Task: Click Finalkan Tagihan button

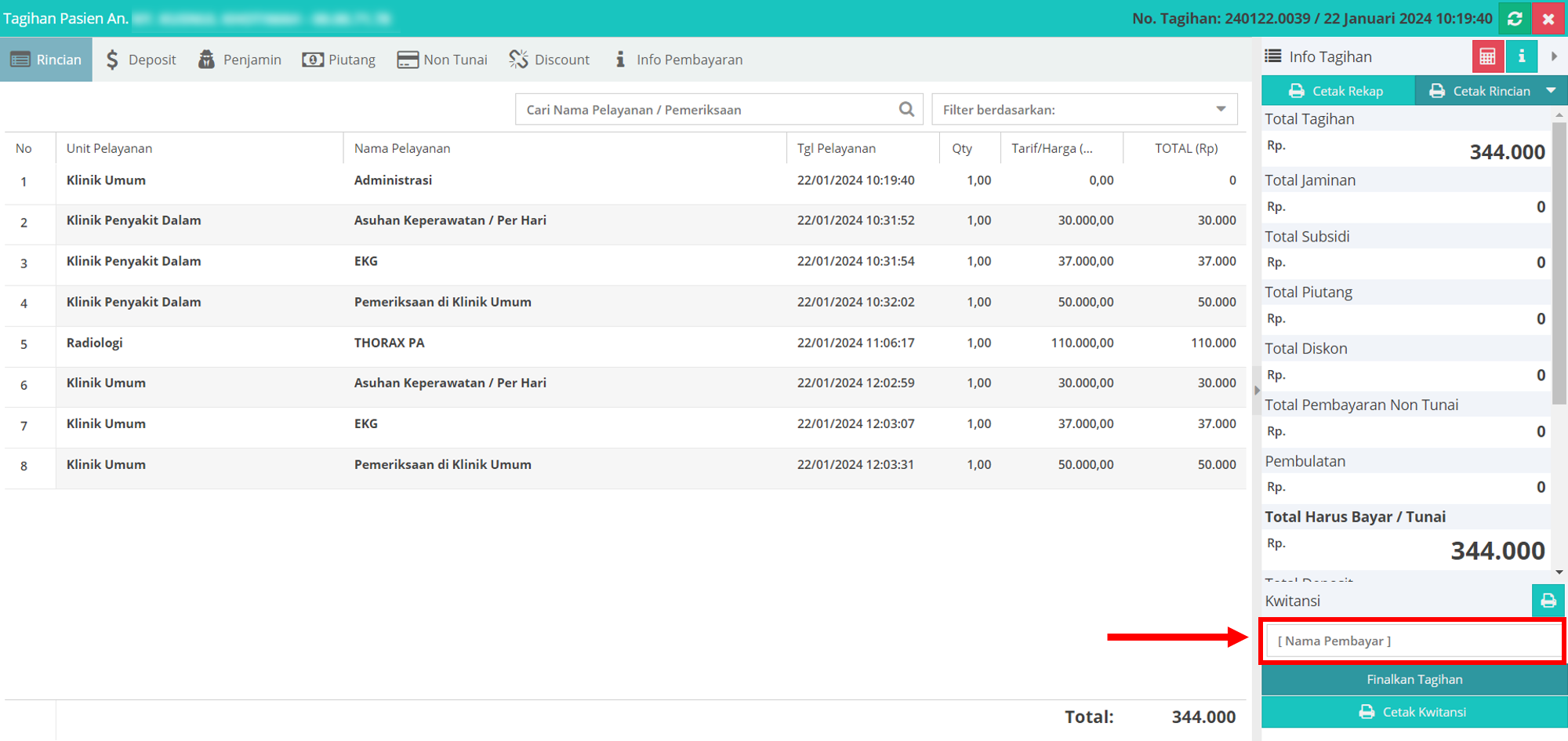Action: pyautogui.click(x=1414, y=679)
